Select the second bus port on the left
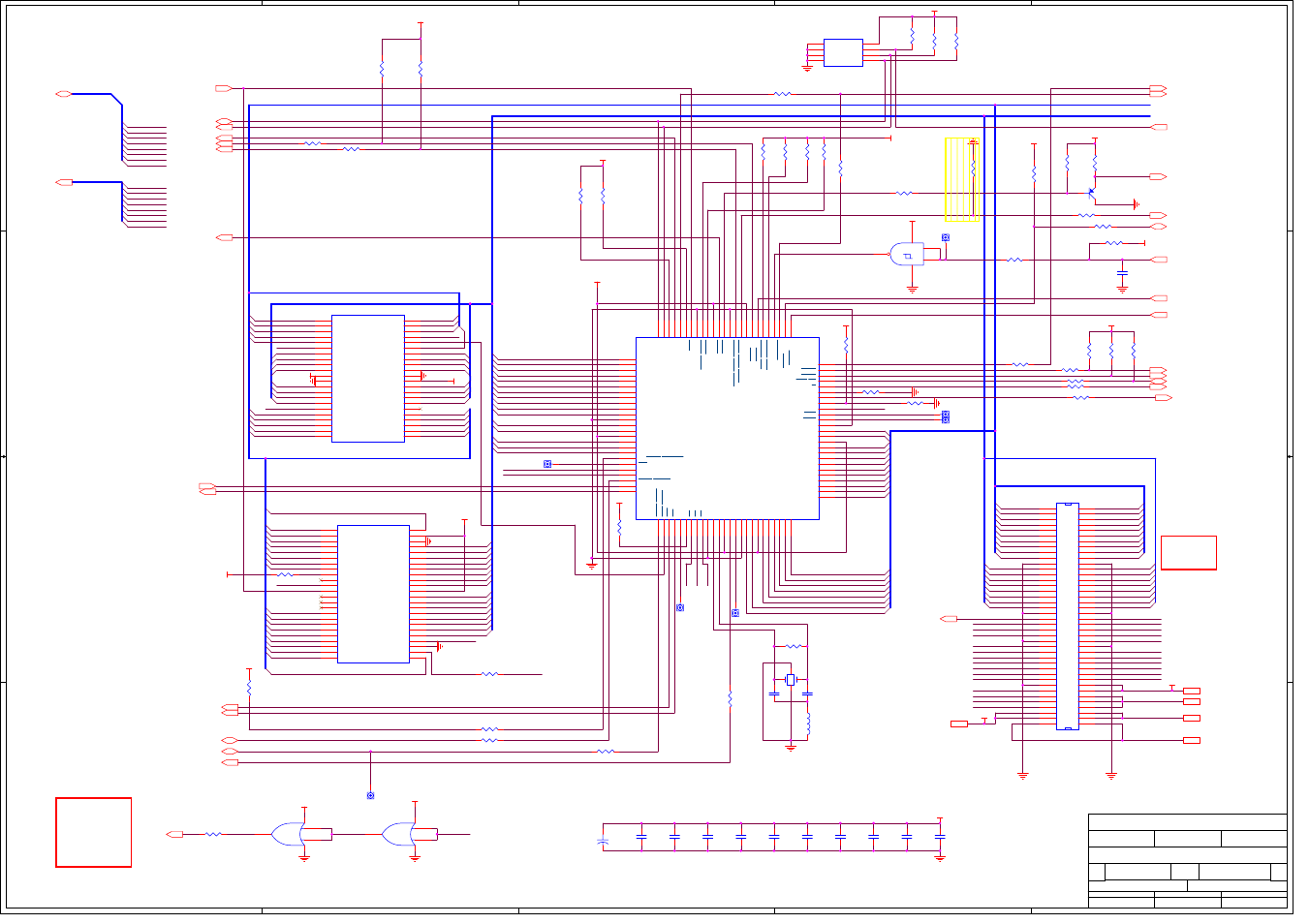Viewport: 1309px width, 924px height. [x=64, y=182]
